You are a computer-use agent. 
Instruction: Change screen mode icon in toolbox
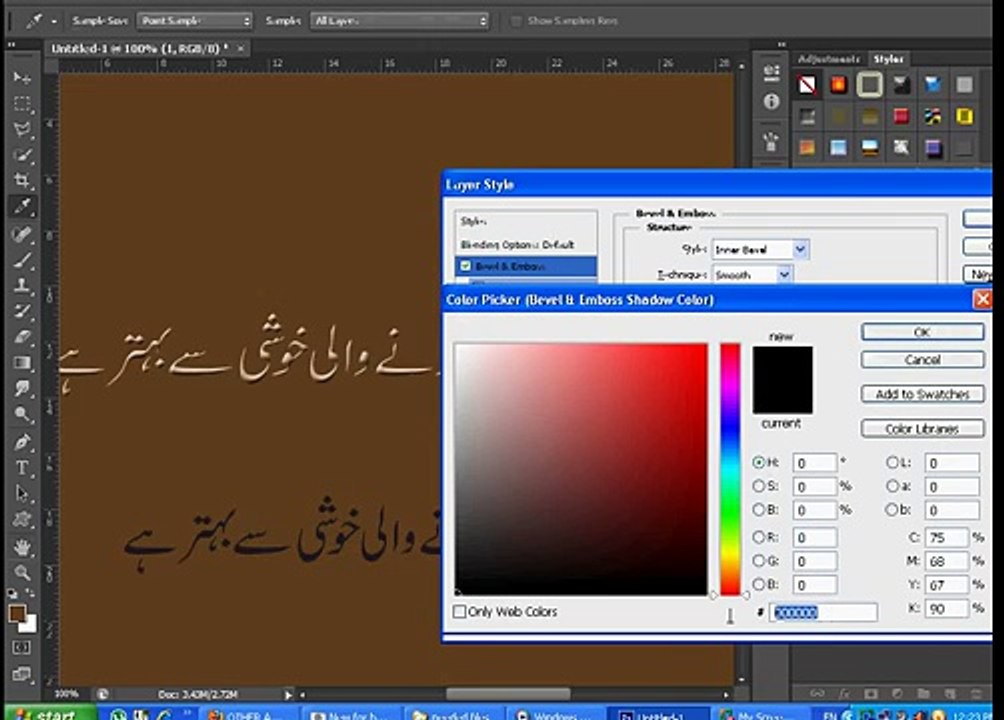[21, 673]
